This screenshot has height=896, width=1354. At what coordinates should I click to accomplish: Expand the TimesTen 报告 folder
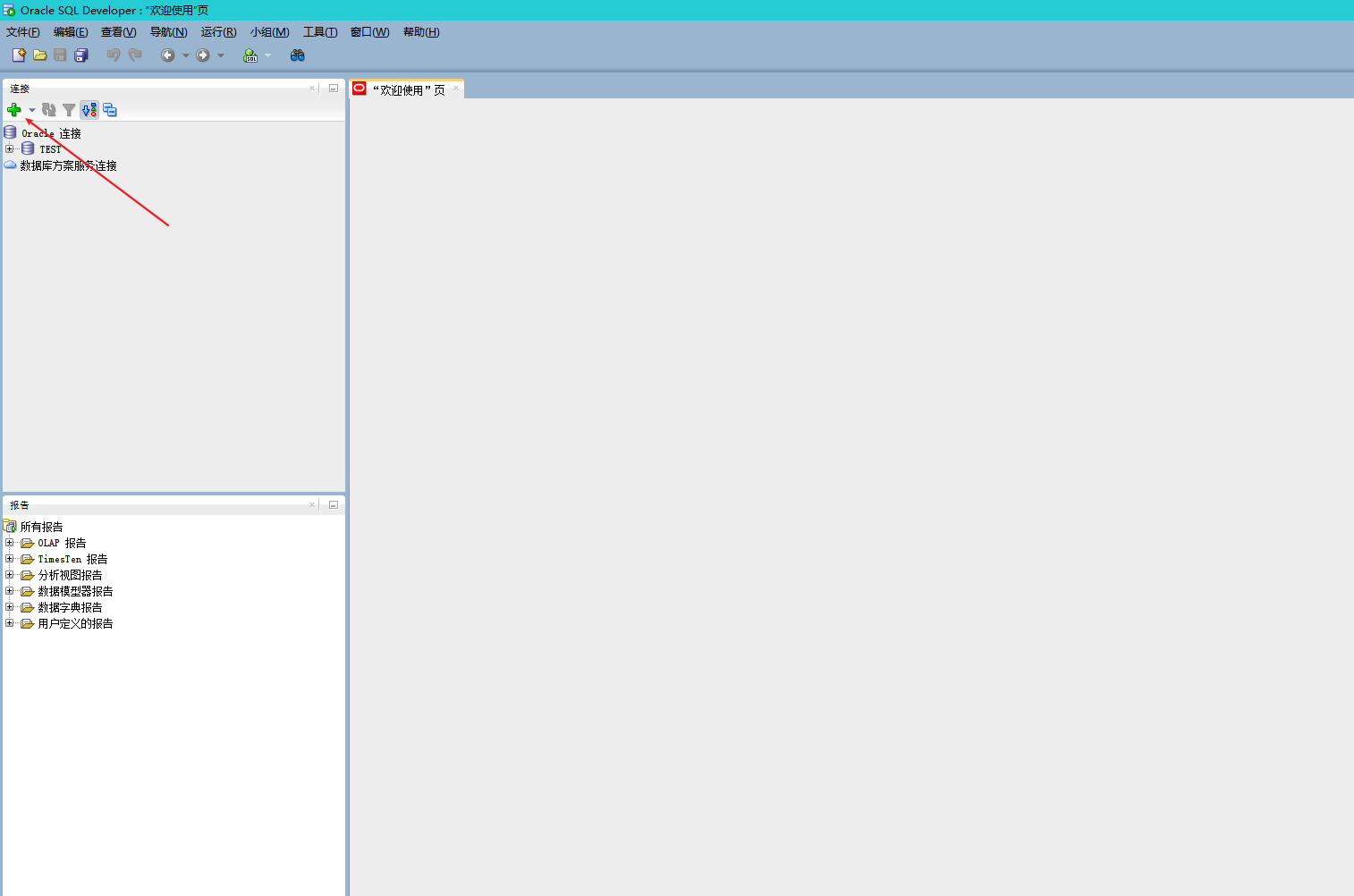tap(10, 559)
